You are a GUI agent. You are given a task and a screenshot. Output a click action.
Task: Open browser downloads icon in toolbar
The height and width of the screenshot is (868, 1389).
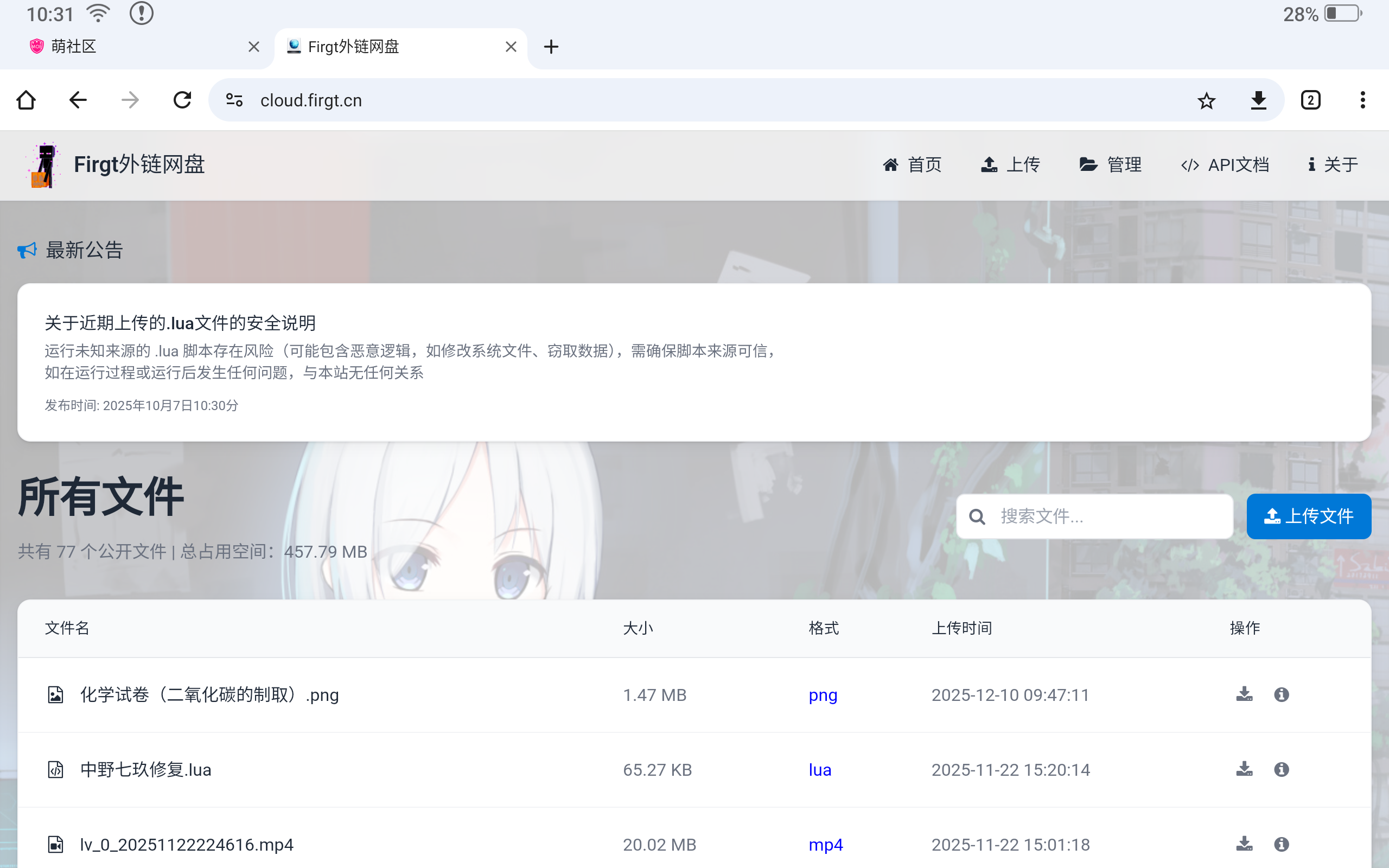[x=1258, y=100]
